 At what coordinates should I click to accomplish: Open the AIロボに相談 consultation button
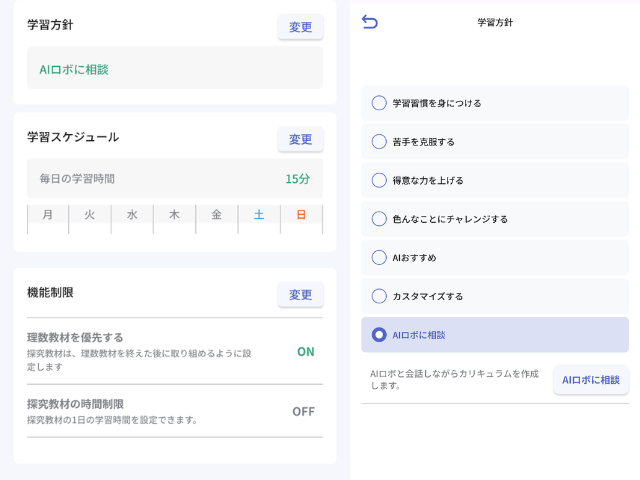(x=591, y=380)
